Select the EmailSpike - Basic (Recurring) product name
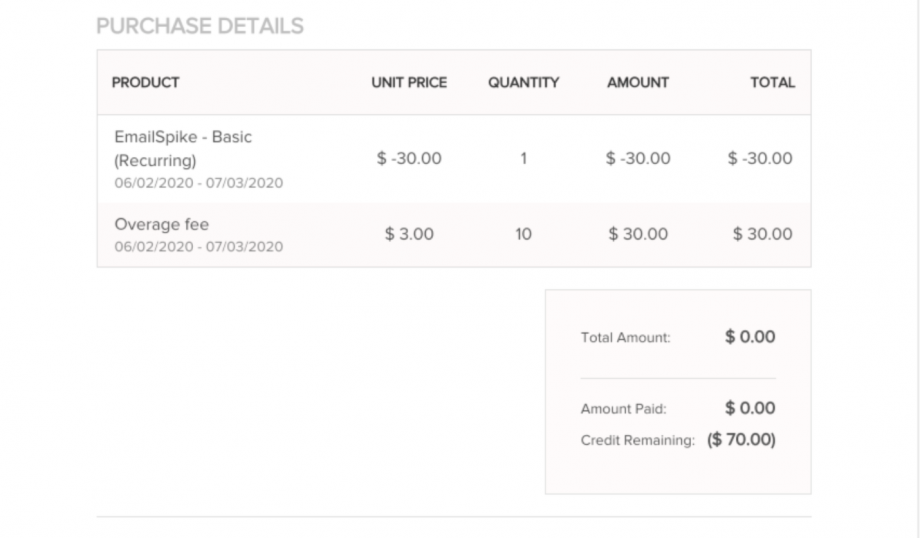This screenshot has height=538, width=920. point(182,148)
